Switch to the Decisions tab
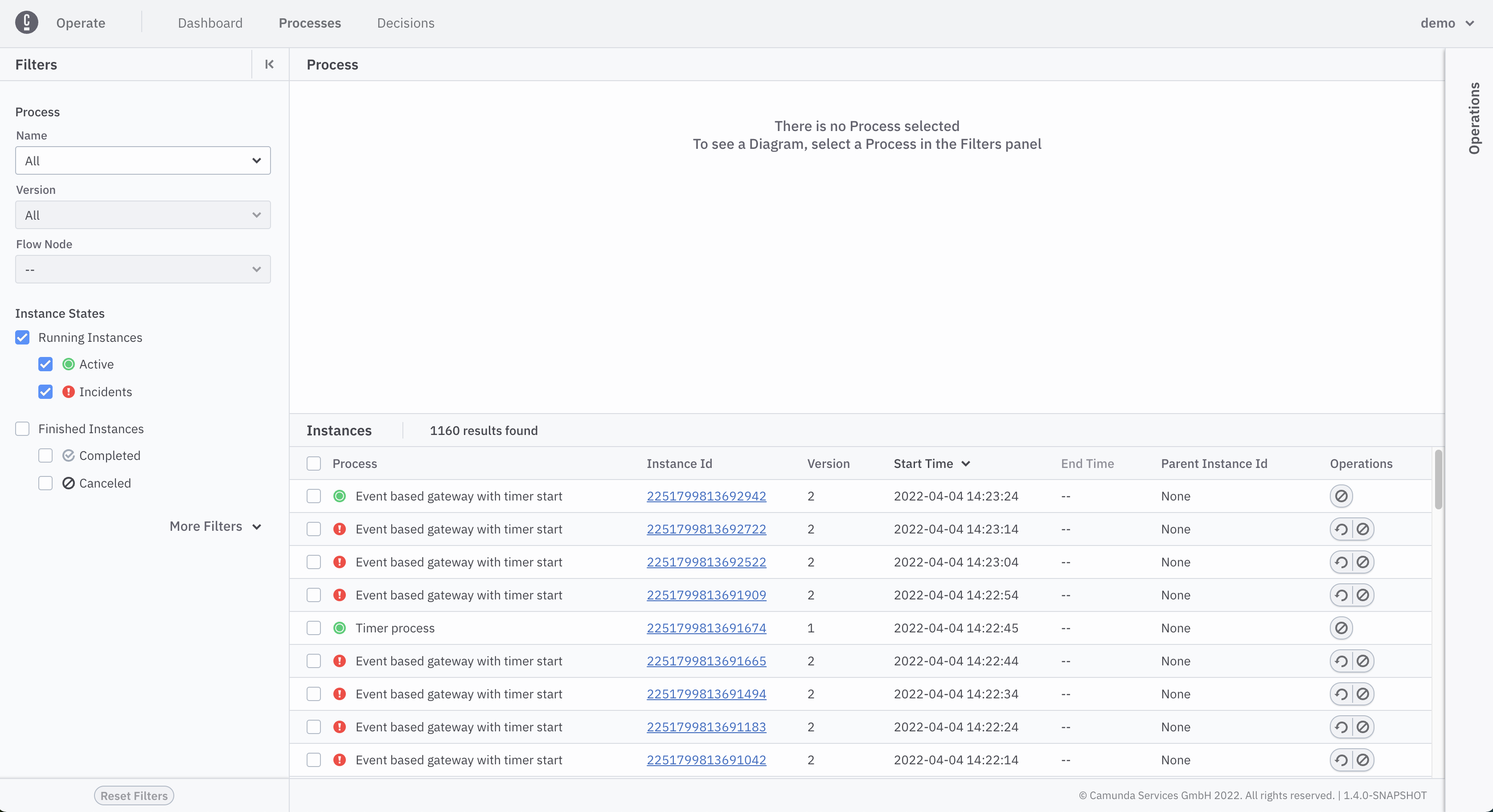This screenshot has width=1493, height=812. tap(405, 23)
